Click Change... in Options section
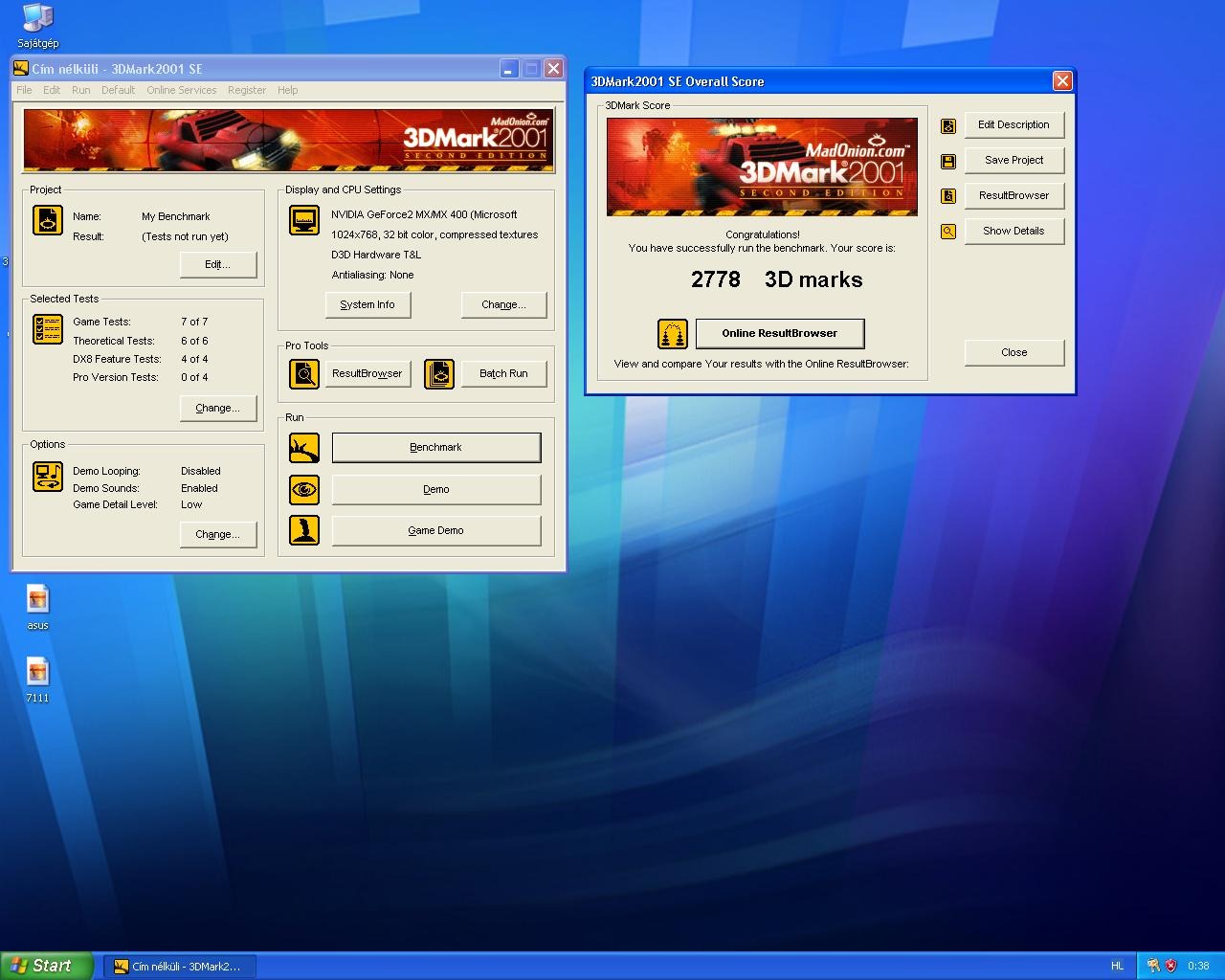This screenshot has width=1225, height=980. [x=218, y=534]
